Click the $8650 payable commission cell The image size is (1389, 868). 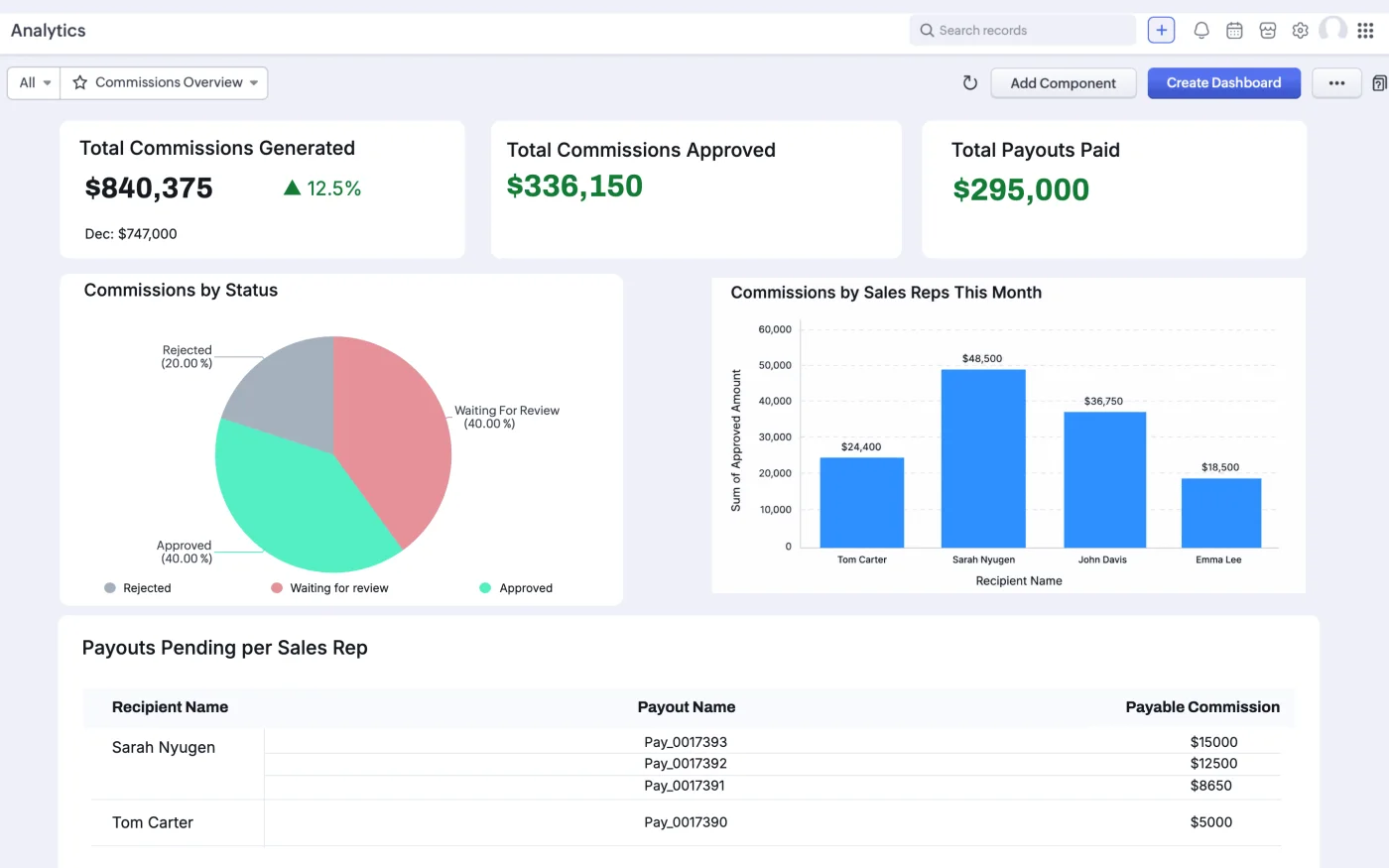coord(1210,786)
